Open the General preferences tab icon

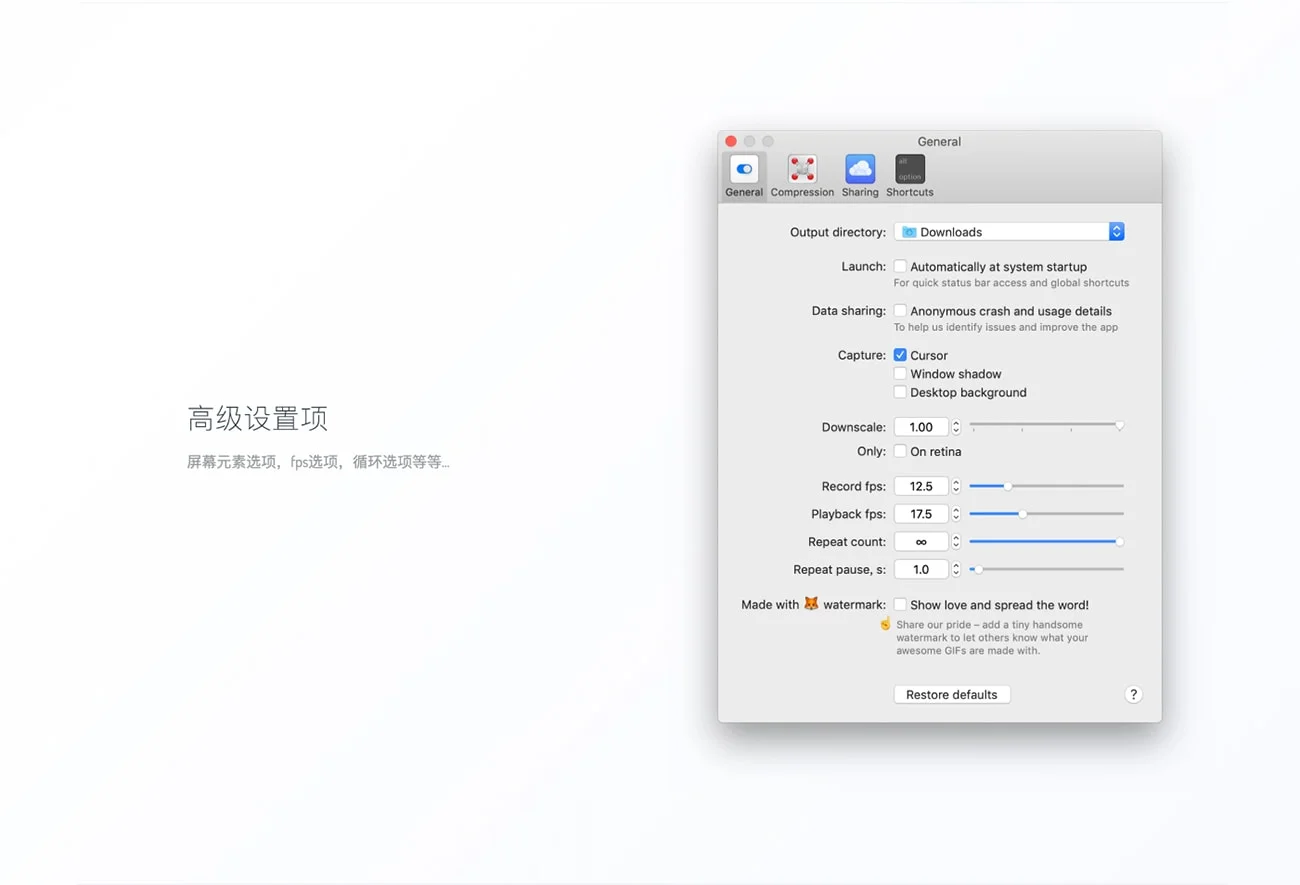pos(744,170)
